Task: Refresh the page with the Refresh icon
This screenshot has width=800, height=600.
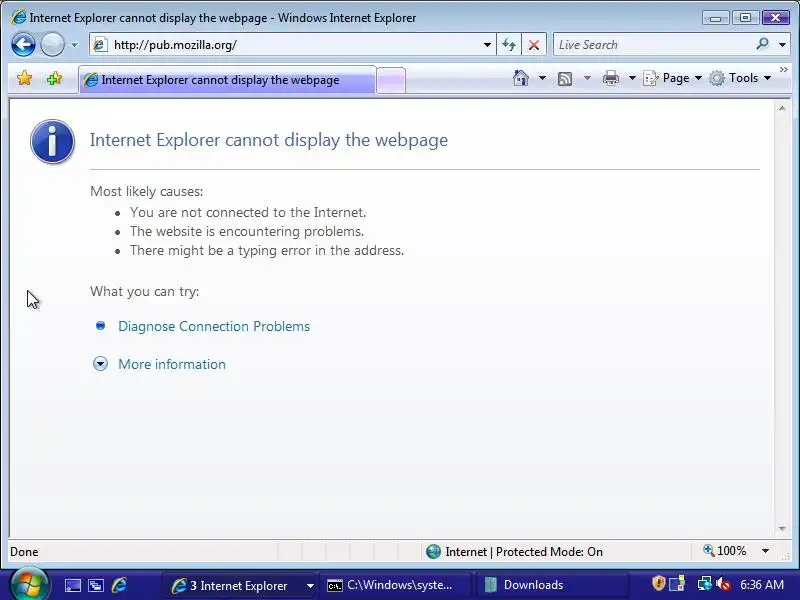Action: [x=509, y=45]
